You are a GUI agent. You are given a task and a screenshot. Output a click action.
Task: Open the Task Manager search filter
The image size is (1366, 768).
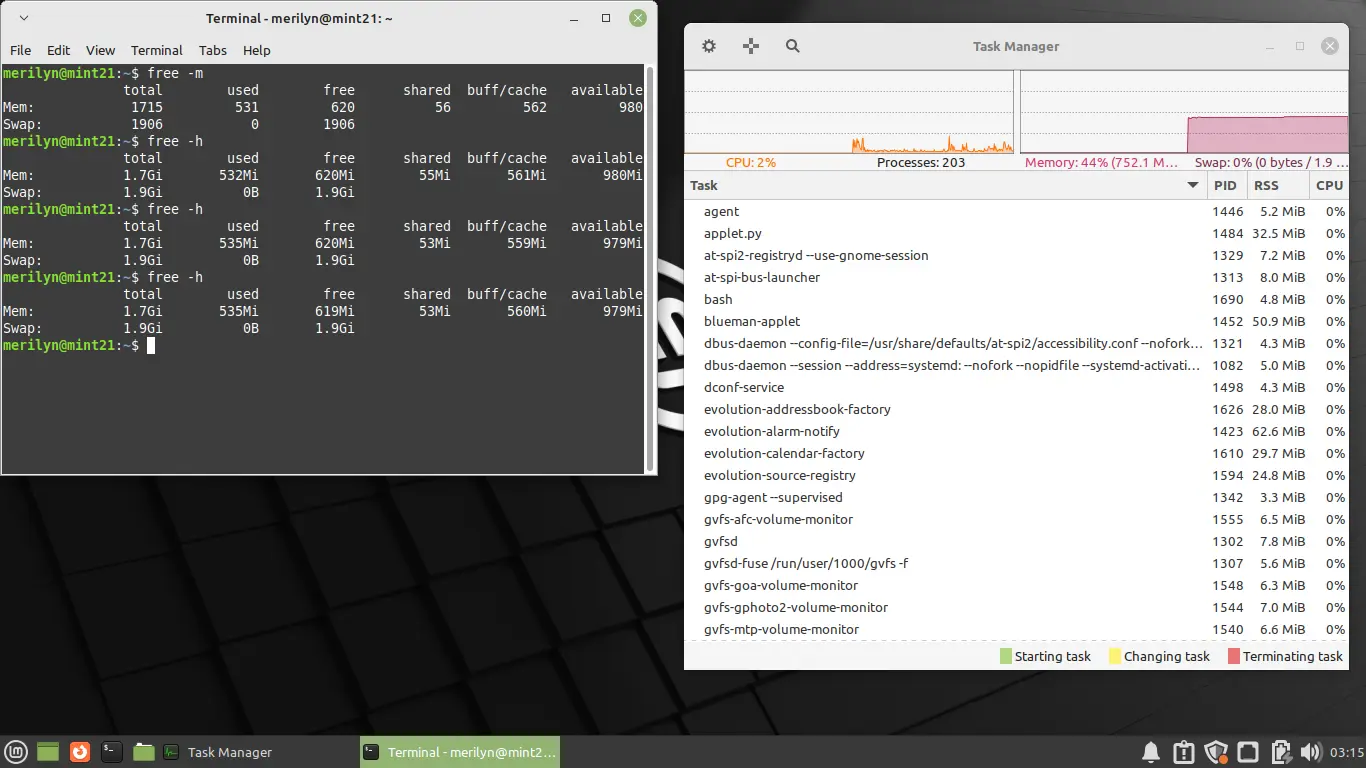coord(793,46)
